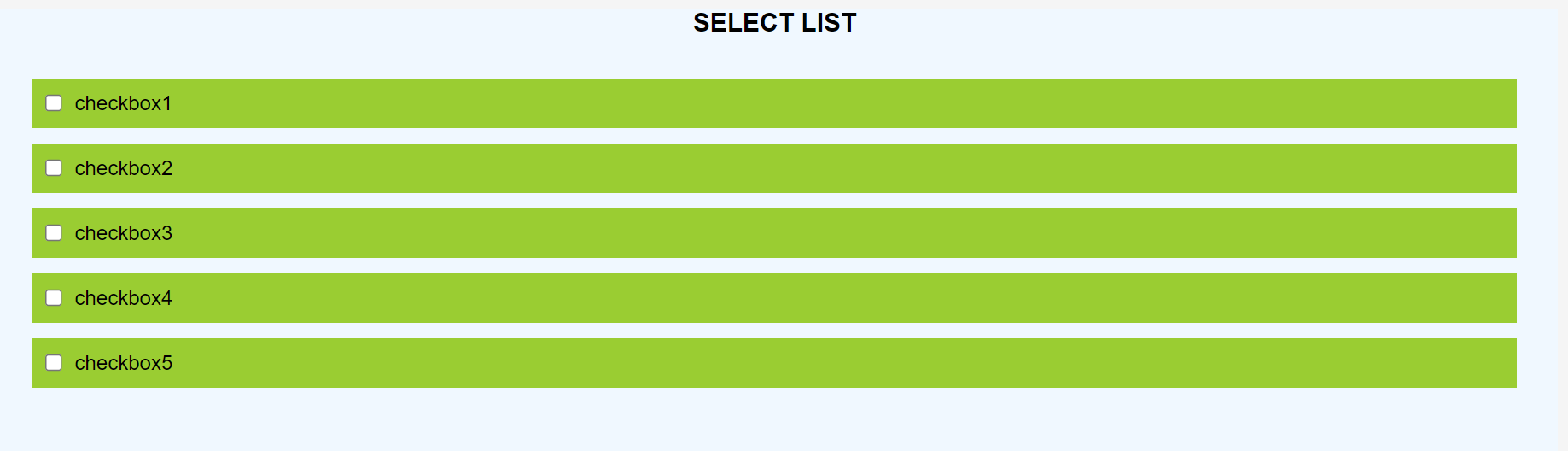Click the "checkbox1" label text
The height and width of the screenshot is (451, 1568).
(123, 103)
